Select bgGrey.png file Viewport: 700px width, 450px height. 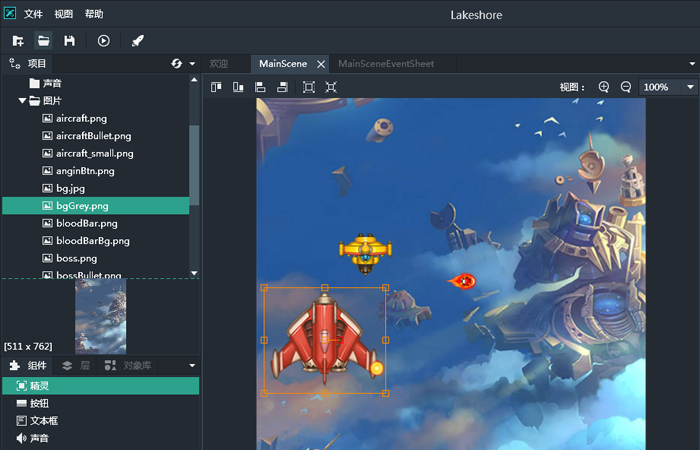click(x=96, y=206)
